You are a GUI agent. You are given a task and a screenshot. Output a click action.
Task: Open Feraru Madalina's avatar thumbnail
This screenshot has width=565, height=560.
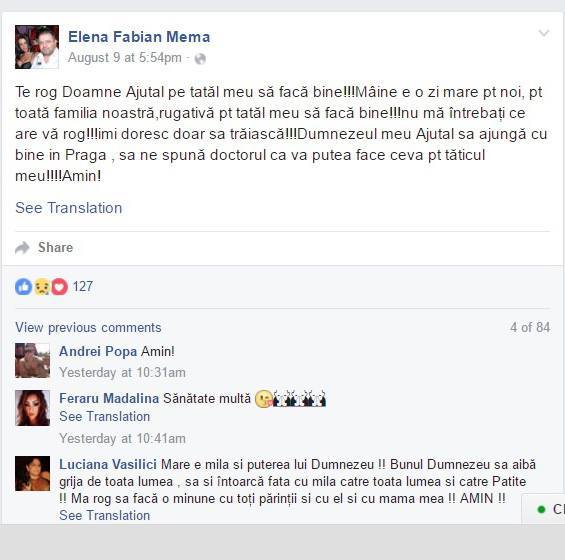[32, 408]
